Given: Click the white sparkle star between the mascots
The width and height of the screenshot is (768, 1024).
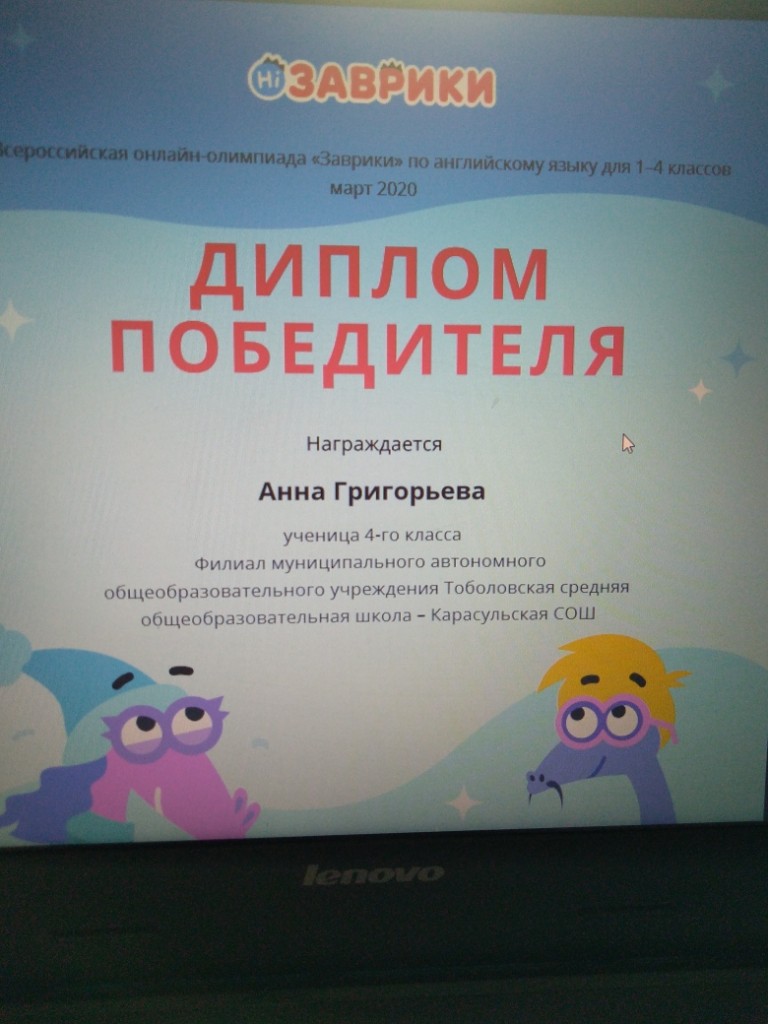Looking at the screenshot, I should 464,800.
